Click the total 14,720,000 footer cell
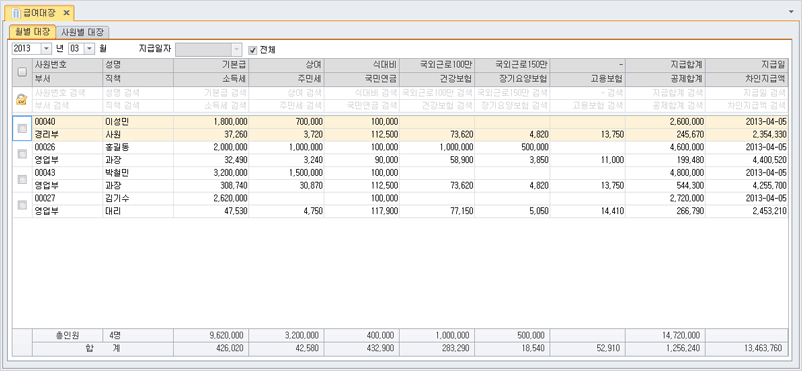 tap(665, 336)
